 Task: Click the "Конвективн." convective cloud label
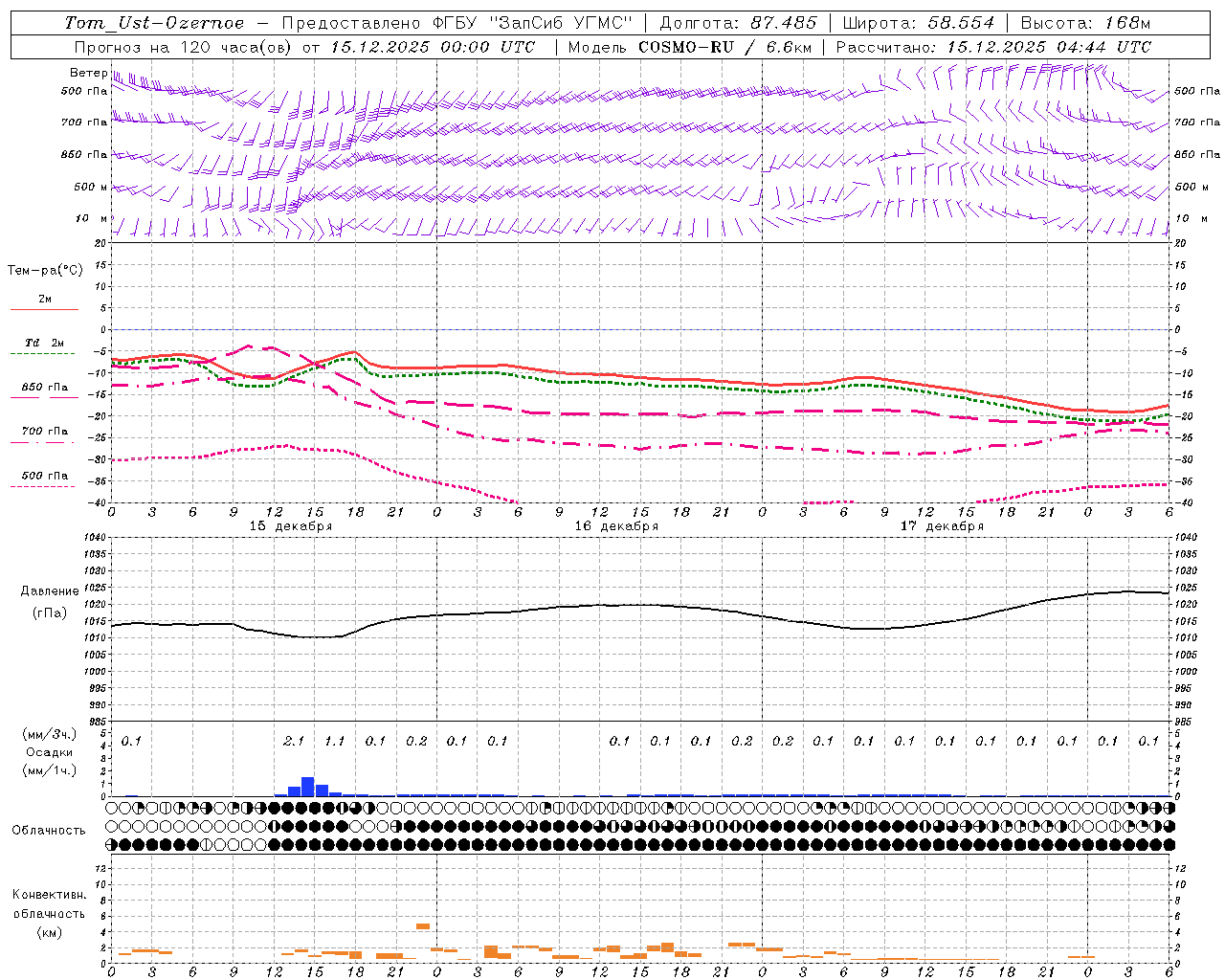(49, 895)
